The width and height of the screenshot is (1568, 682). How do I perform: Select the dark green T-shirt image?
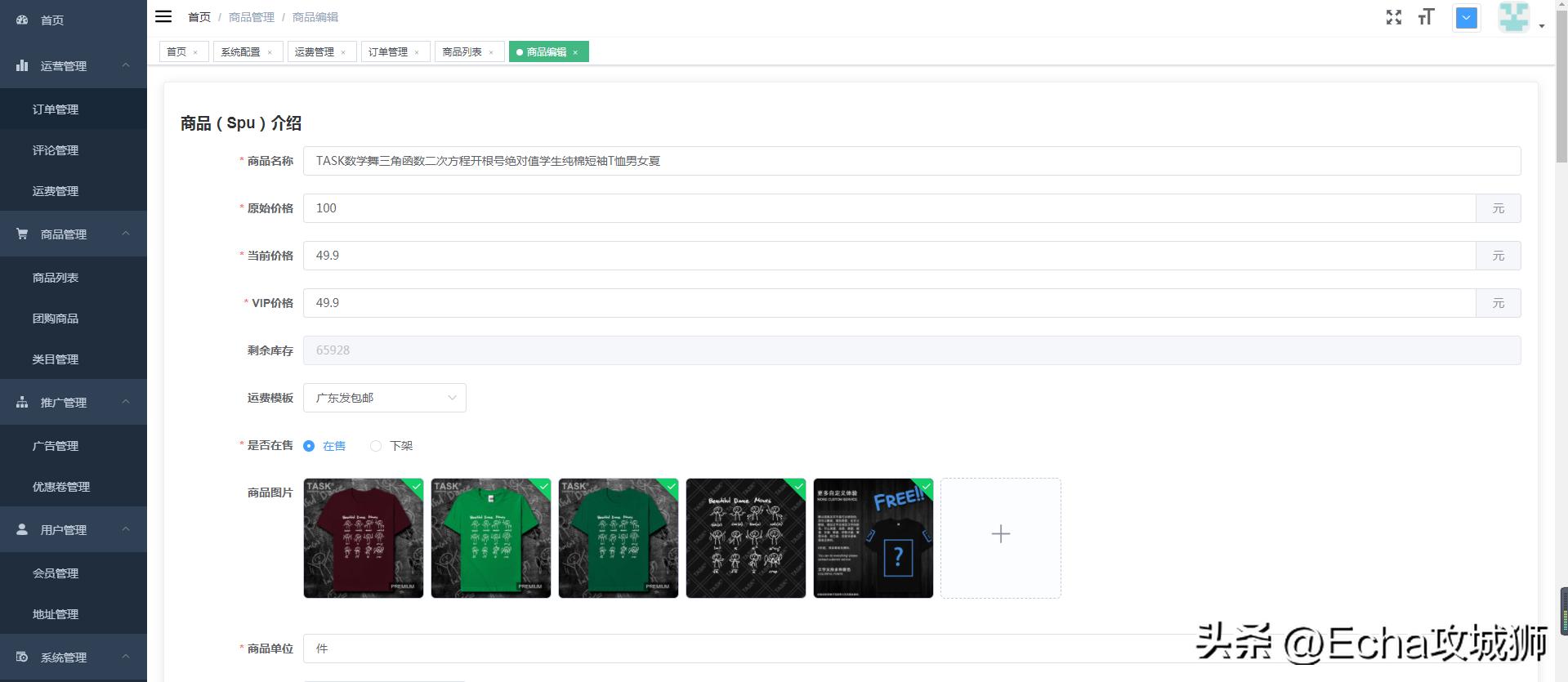[619, 538]
